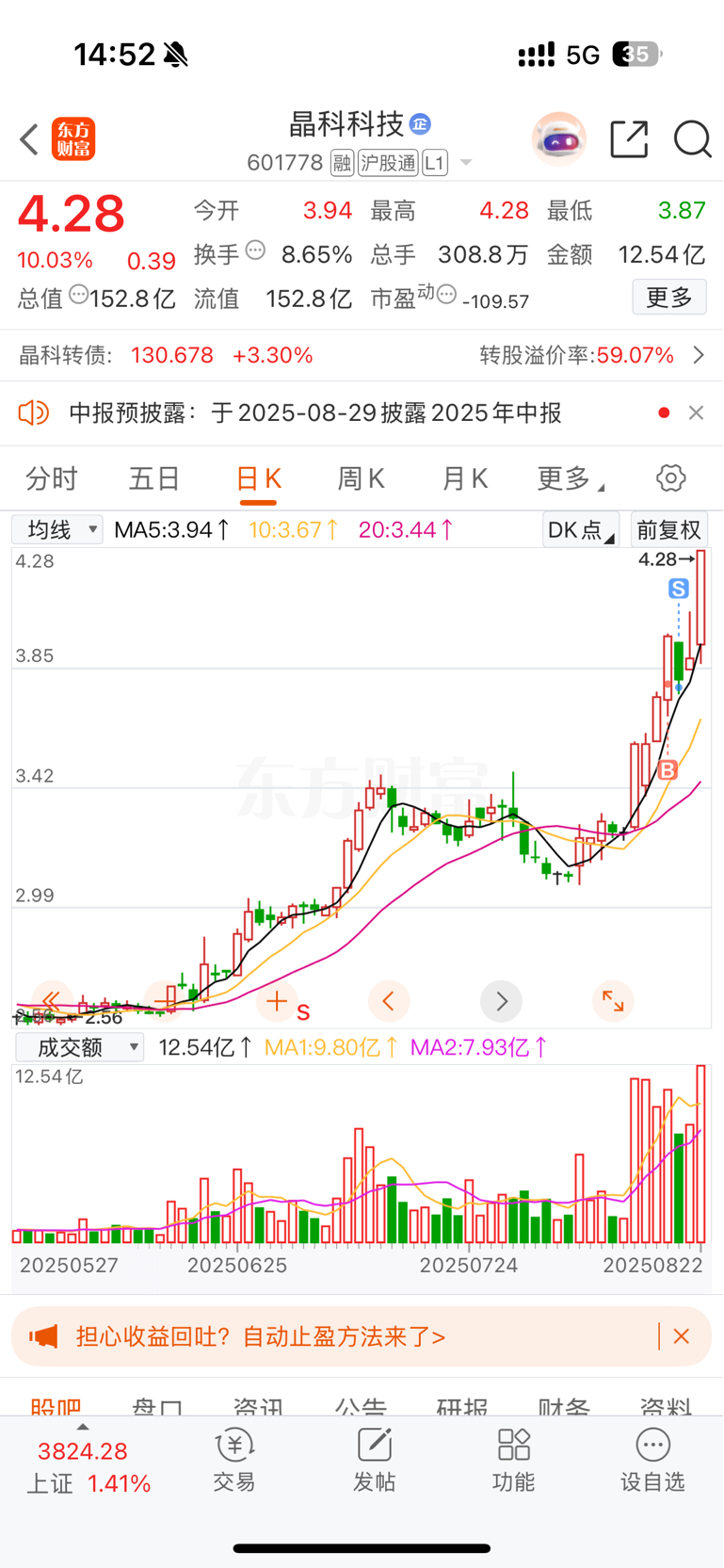Move chart cursor left one candle
The width and height of the screenshot is (724, 1568).
pyautogui.click(x=389, y=1000)
